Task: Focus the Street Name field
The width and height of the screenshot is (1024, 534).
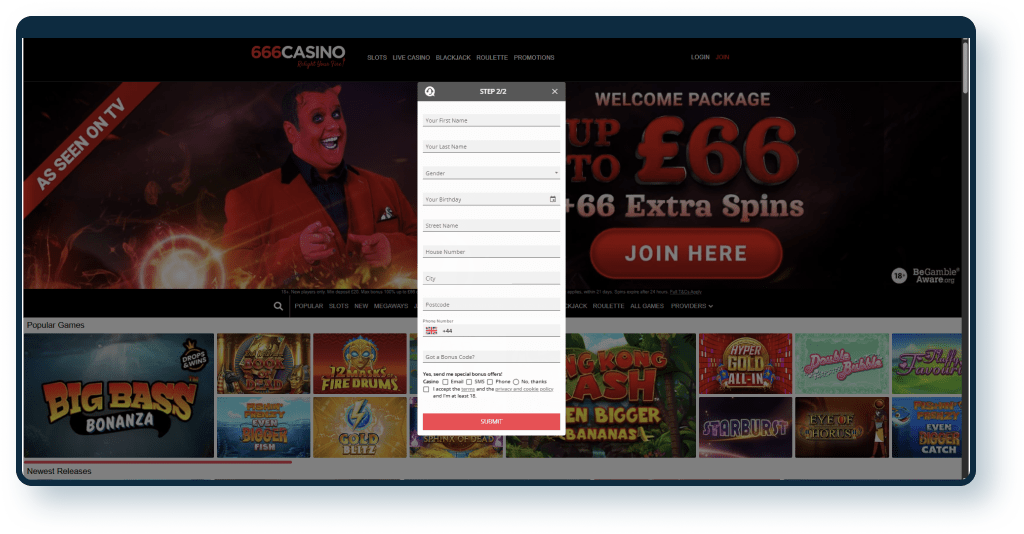Action: coord(491,225)
